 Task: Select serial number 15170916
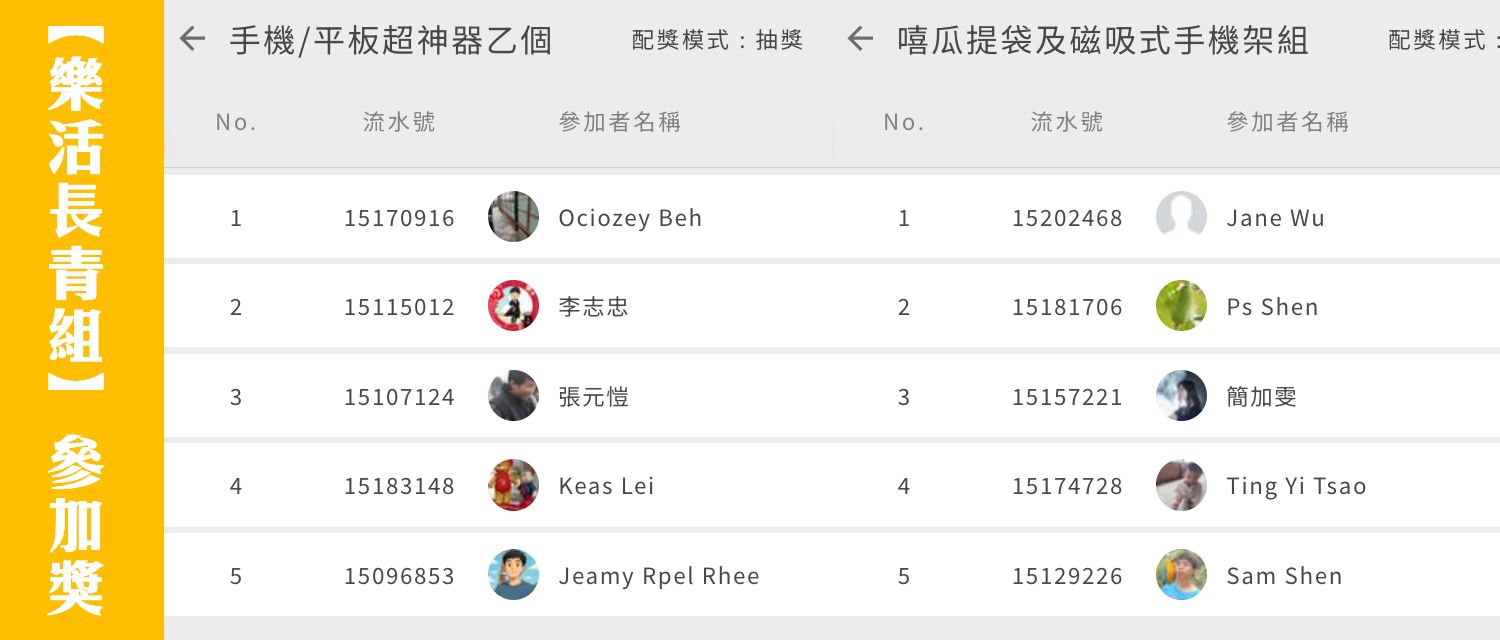399,218
